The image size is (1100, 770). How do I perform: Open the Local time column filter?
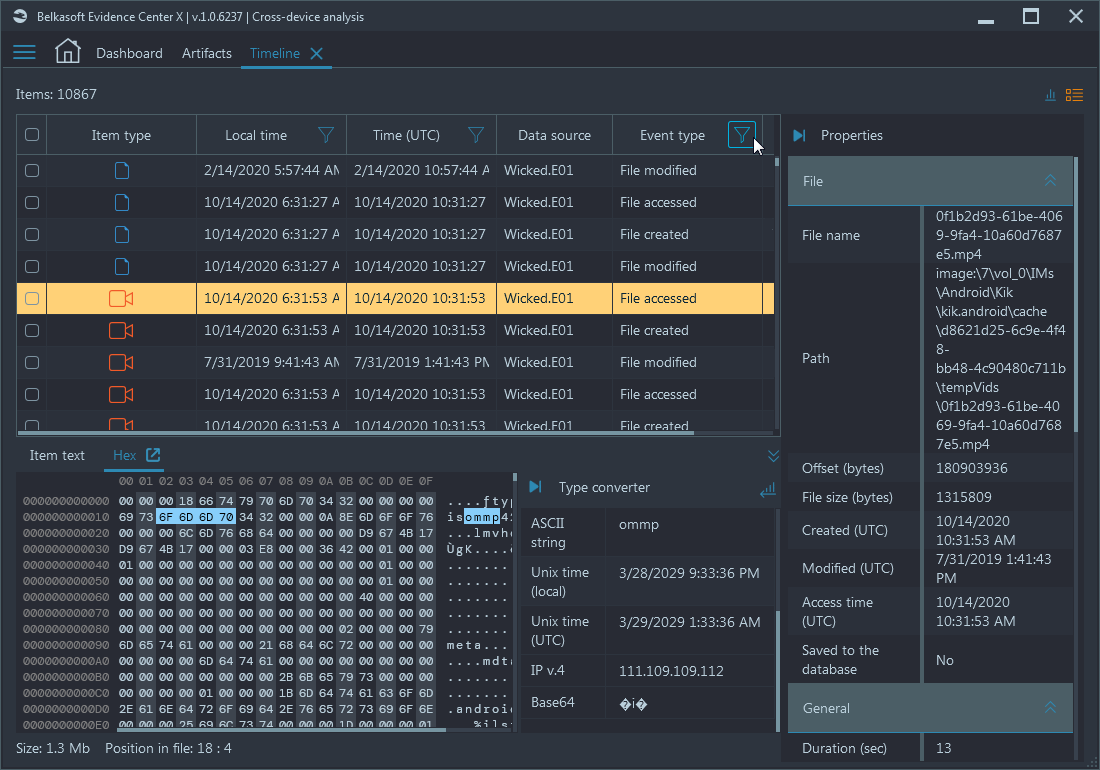[x=326, y=135]
